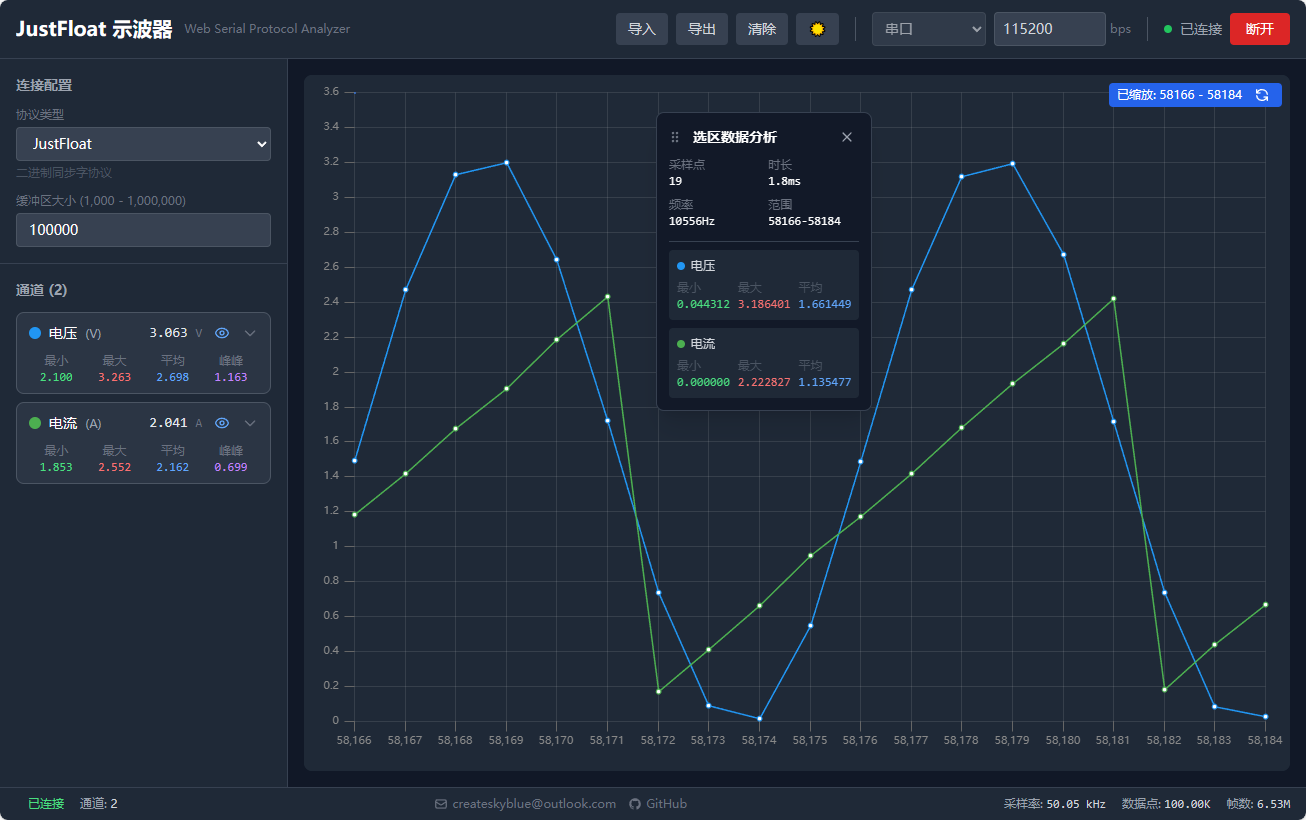Click the green 电流 channel color dot
Viewport: 1306px width, 820px height.
coord(35,423)
